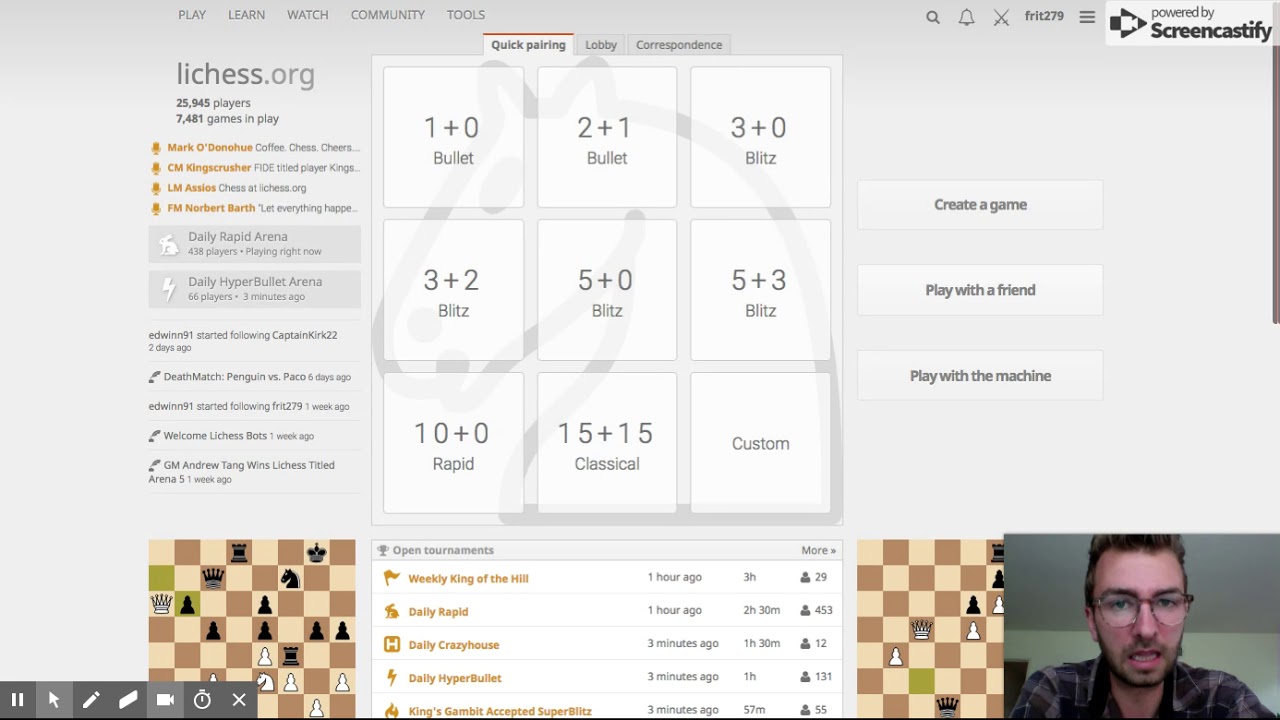Open the hamburger menu icon

[x=1087, y=17]
